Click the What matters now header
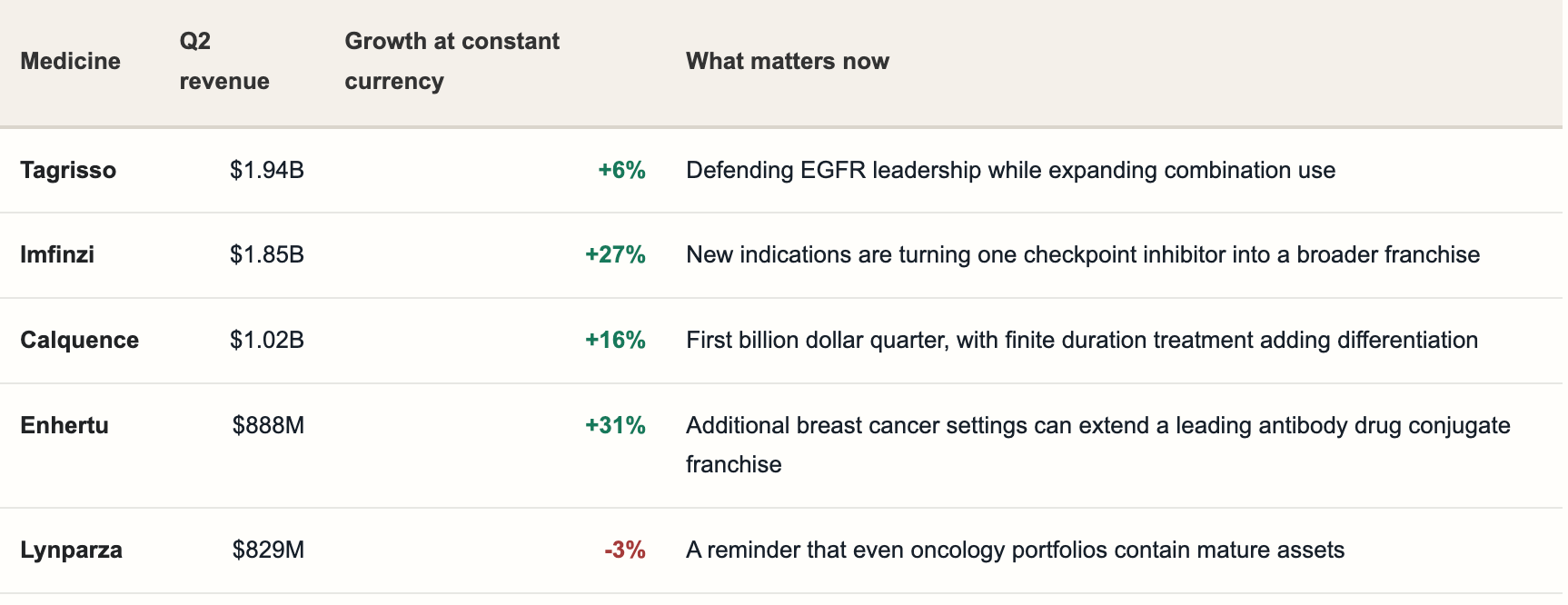This screenshot has height=605, width=1568. pos(787,61)
